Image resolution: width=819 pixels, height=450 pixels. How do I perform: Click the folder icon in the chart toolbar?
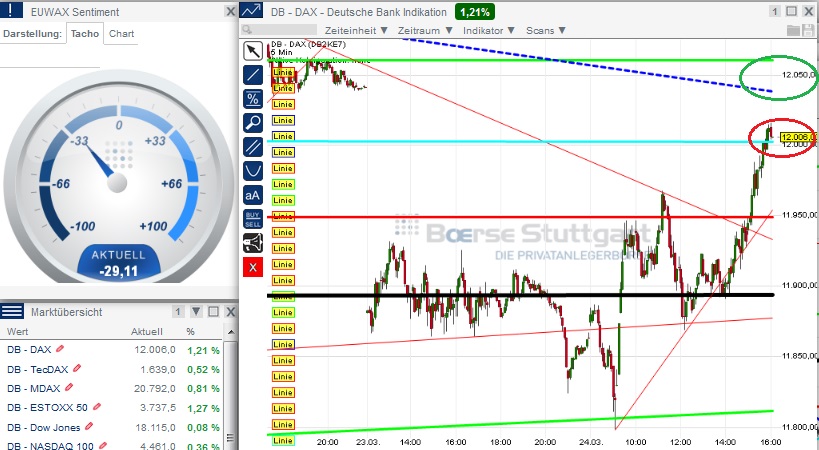[793, 30]
